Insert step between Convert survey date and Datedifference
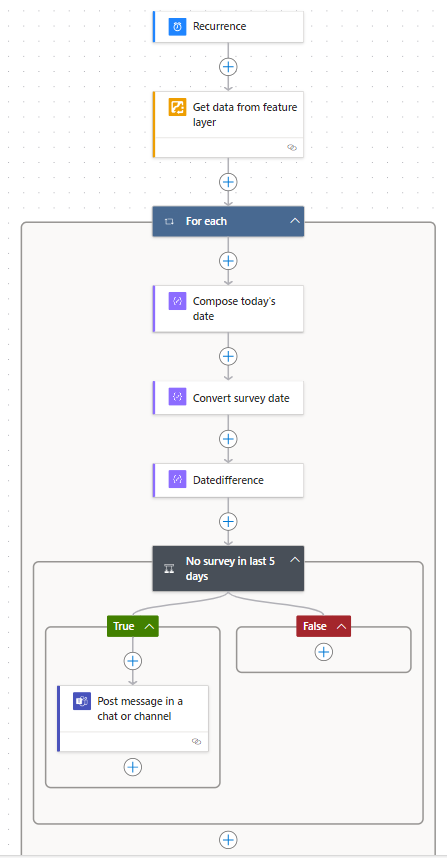This screenshot has height=858, width=447. click(x=228, y=439)
